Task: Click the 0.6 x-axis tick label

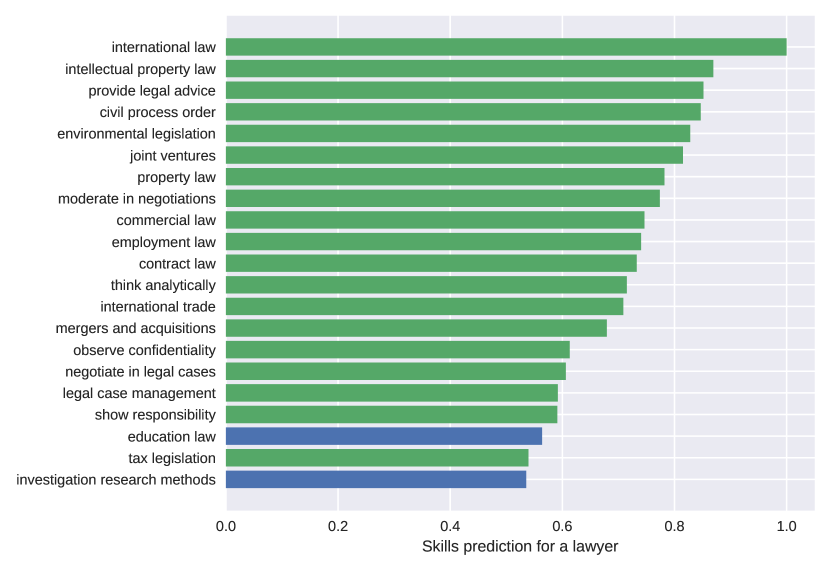Action: coord(562,526)
